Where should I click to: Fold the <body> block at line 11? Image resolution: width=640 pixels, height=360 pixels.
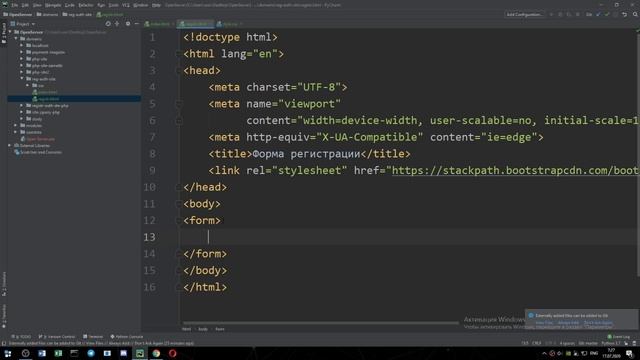(x=178, y=204)
